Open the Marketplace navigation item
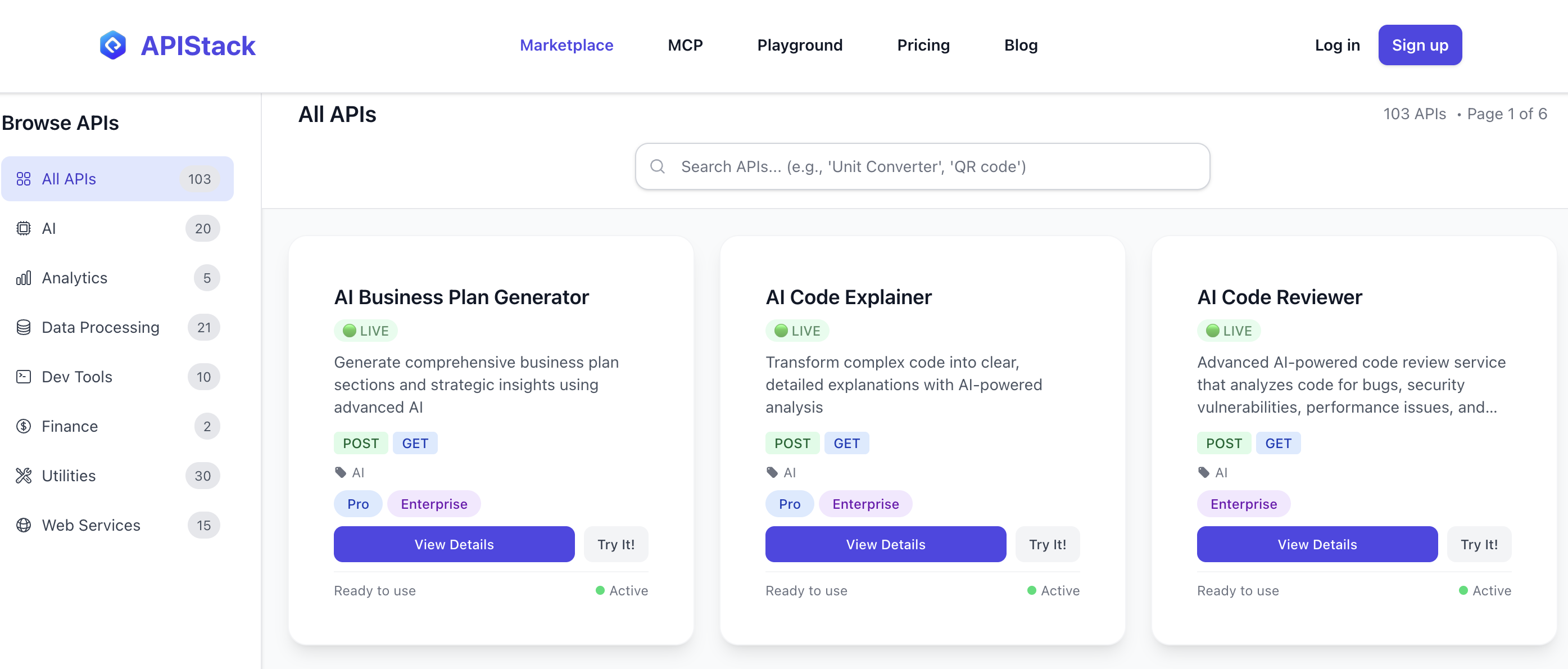 click(x=566, y=45)
